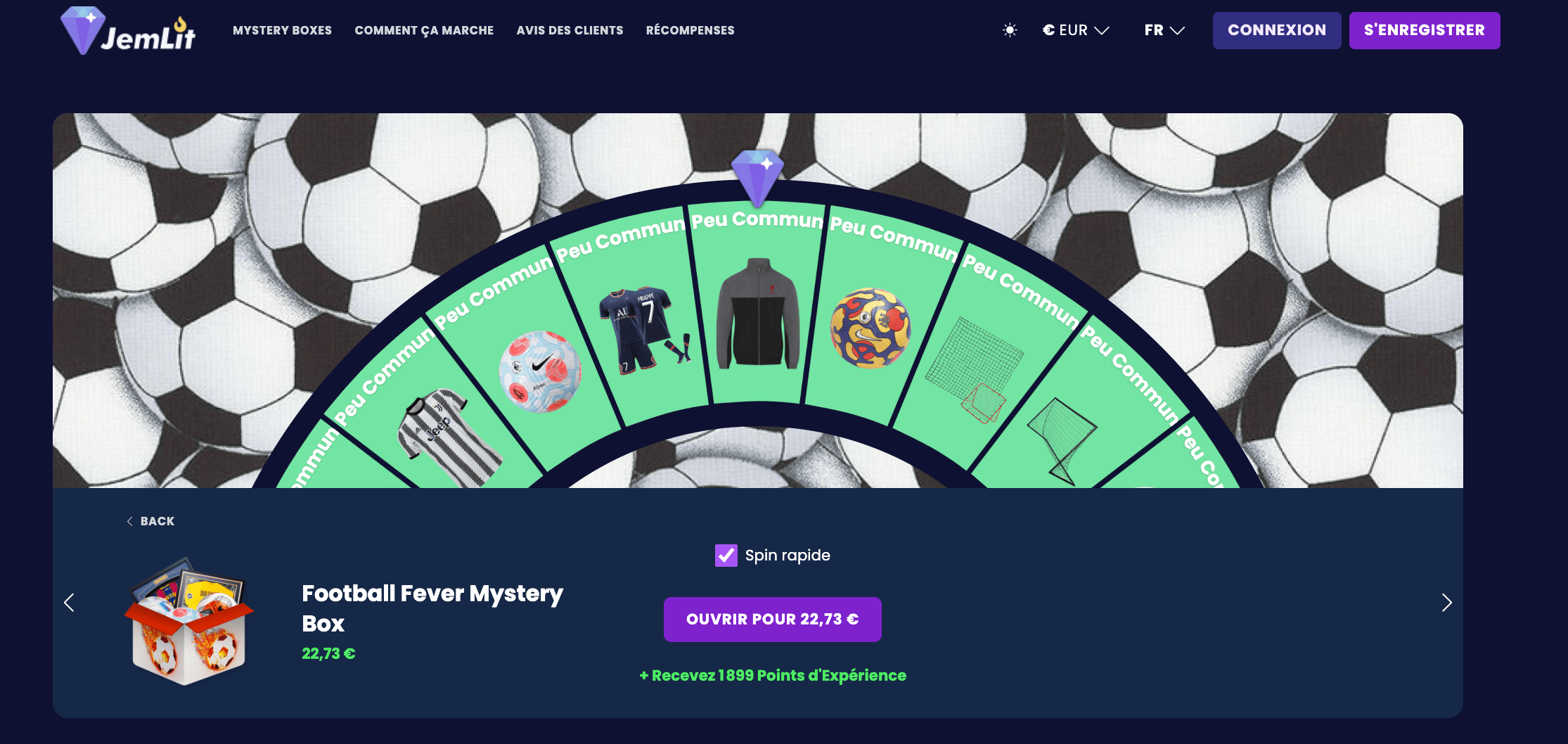The width and height of the screenshot is (1568, 744).
Task: Click the Football Fever box thumbnail
Action: click(188, 622)
